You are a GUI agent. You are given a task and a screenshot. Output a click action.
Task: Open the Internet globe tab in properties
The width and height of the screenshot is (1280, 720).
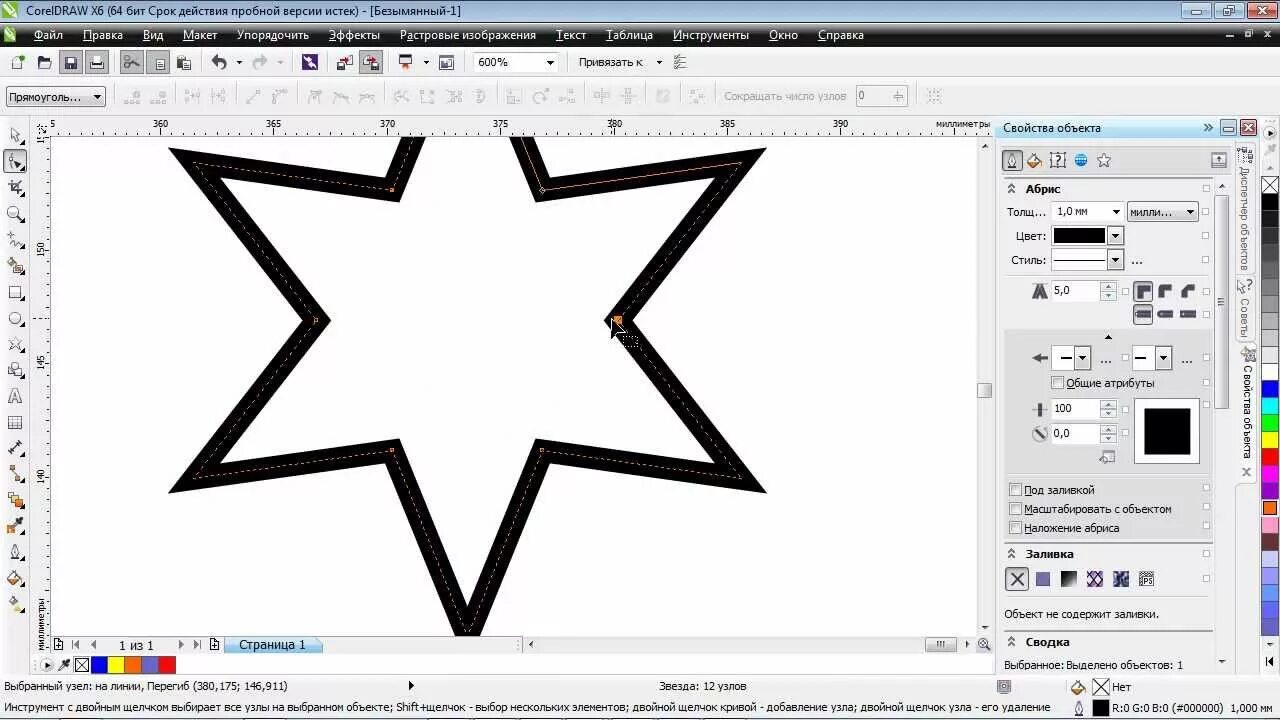[1081, 160]
